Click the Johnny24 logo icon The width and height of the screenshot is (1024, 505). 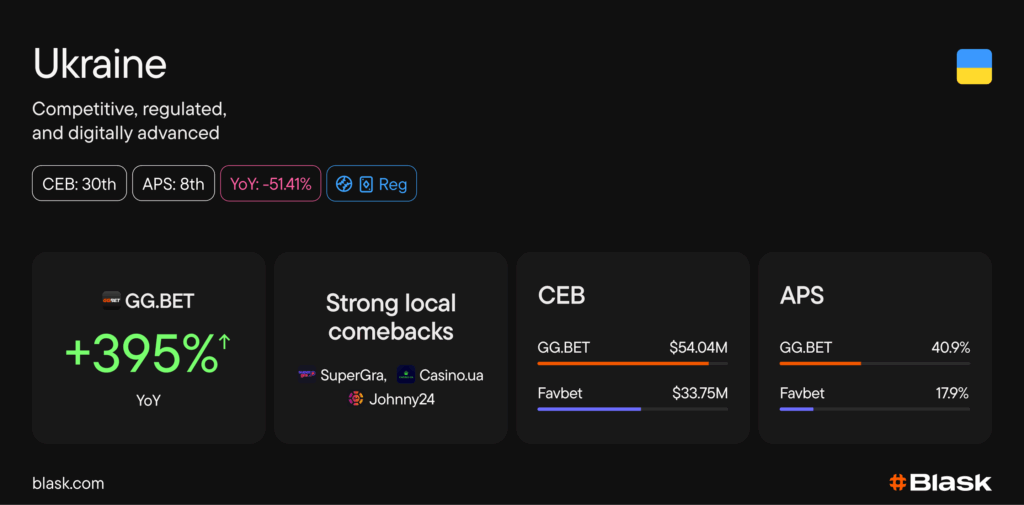tap(356, 399)
